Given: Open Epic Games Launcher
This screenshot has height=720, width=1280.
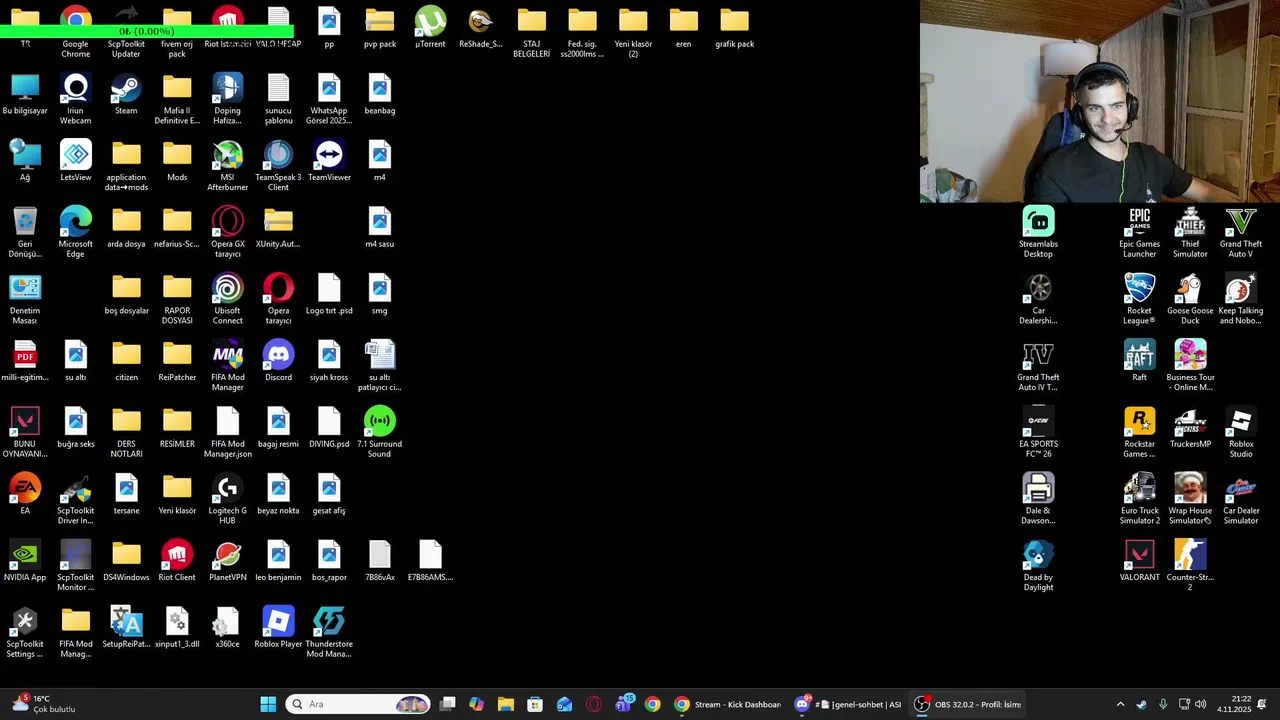Looking at the screenshot, I should [1139, 232].
